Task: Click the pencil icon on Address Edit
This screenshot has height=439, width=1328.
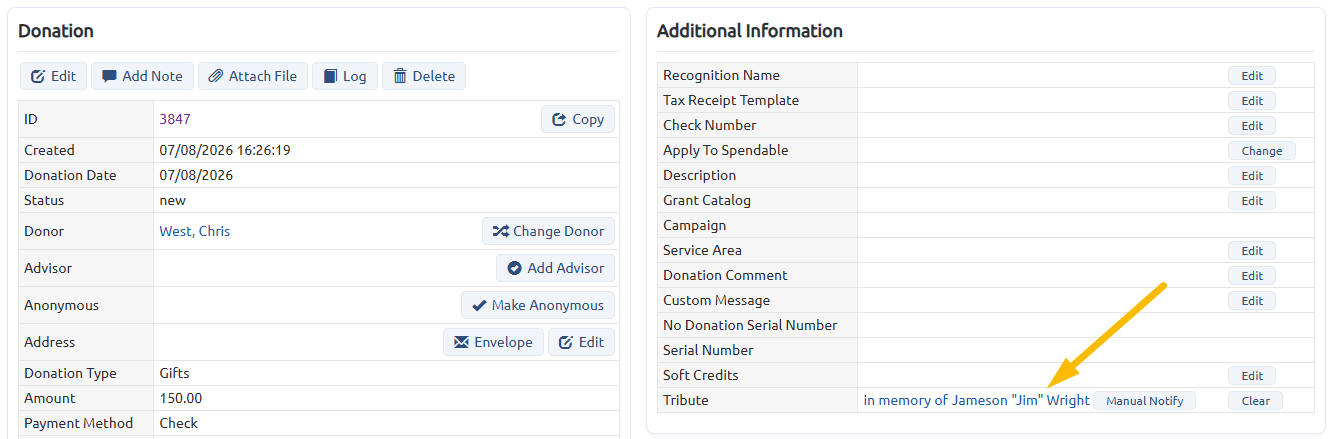Action: click(x=566, y=342)
